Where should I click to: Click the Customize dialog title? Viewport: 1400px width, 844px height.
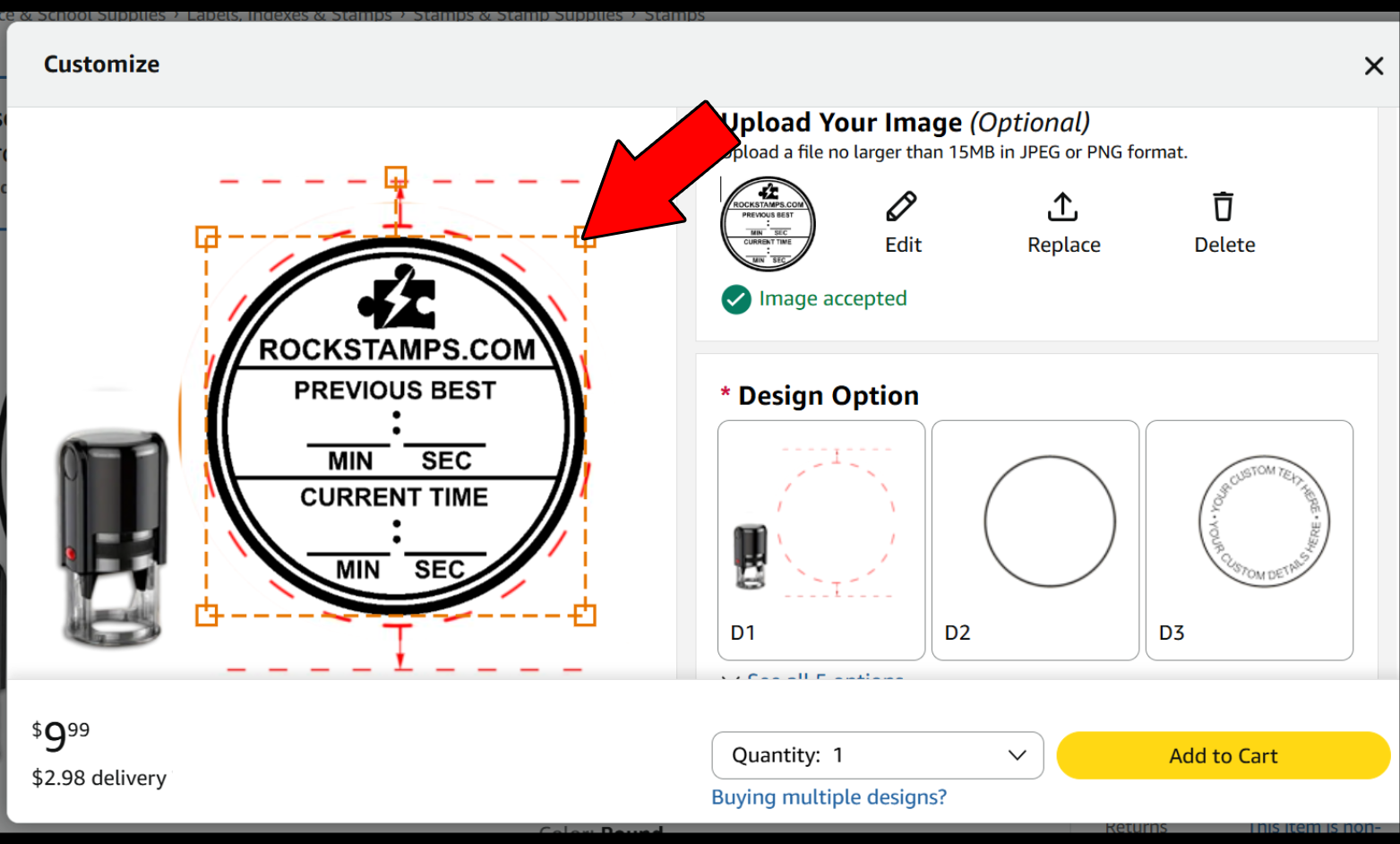click(x=102, y=65)
